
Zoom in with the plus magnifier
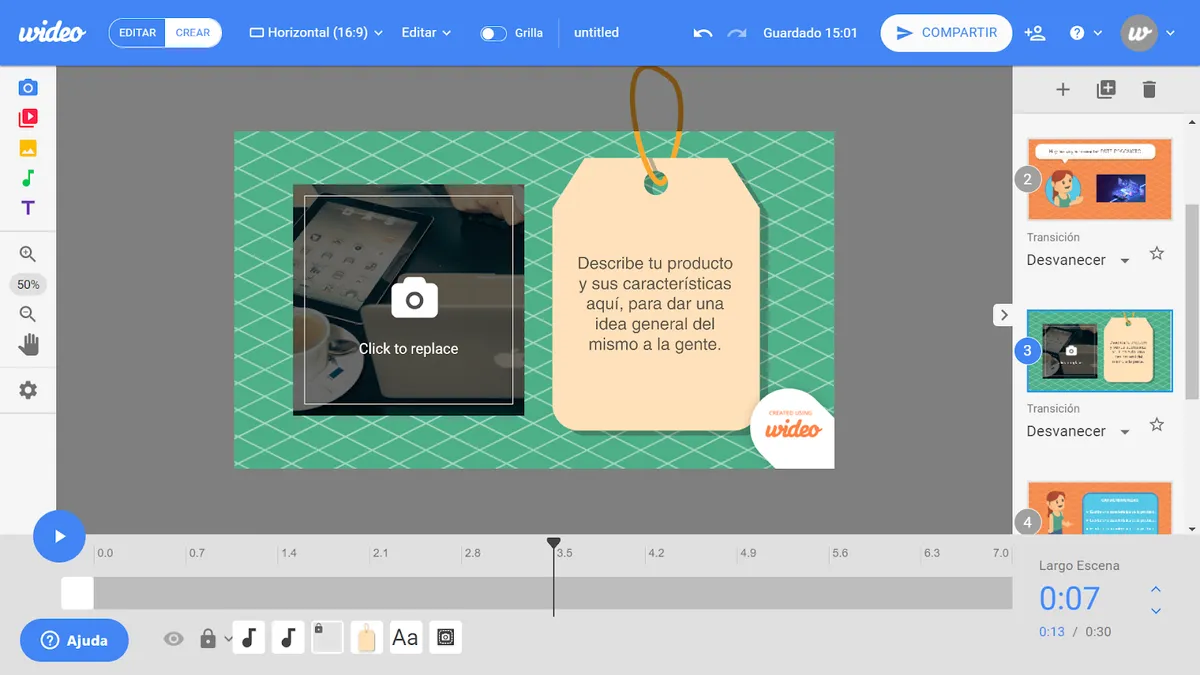pos(28,255)
